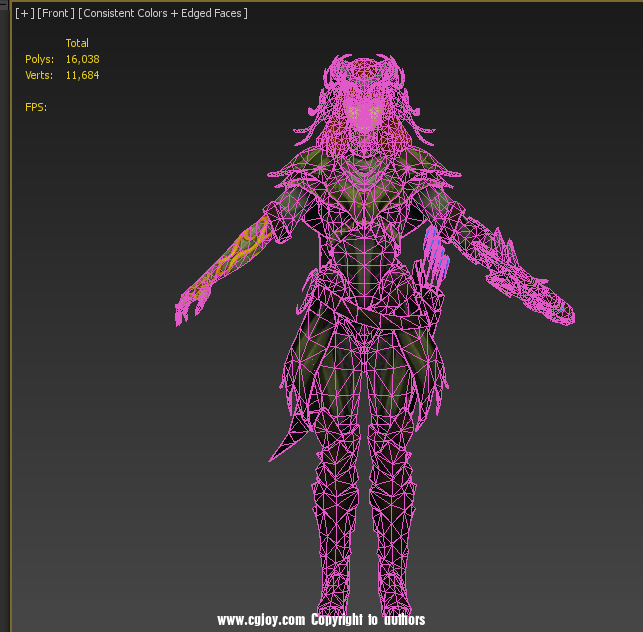Screen dimensions: 643x632
Task: Click the www.cgjoy.com watermark text
Action: point(260,620)
